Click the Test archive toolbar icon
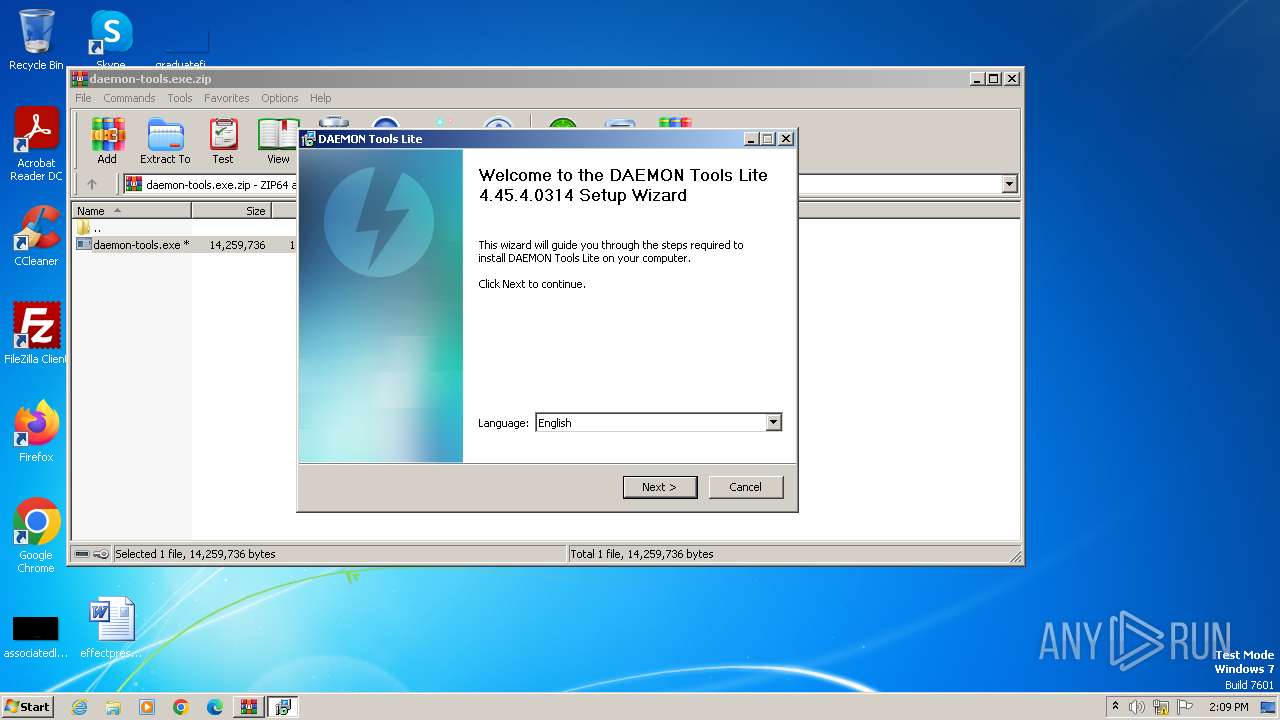The height and width of the screenshot is (720, 1280). pos(223,141)
